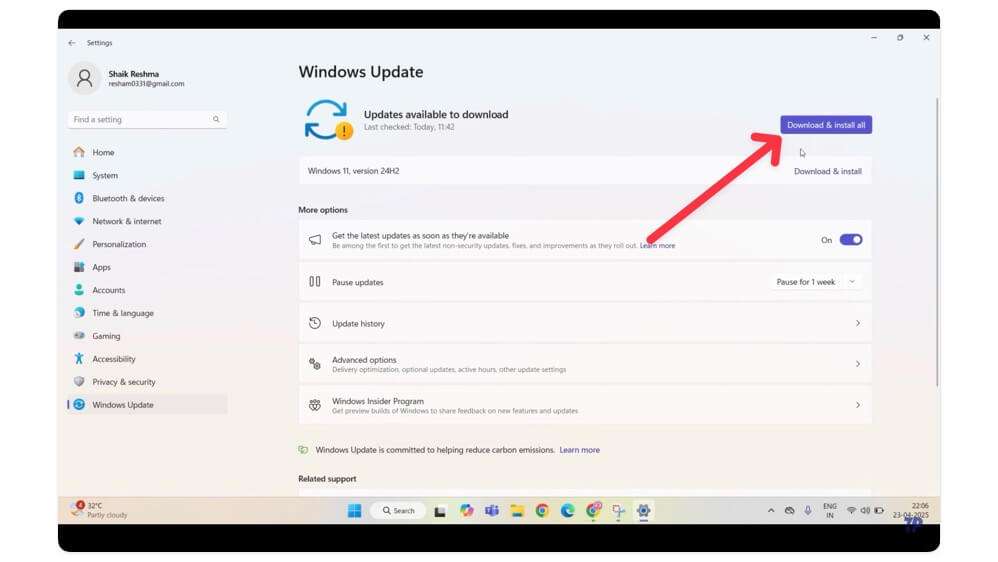Click the megaphone icon for latest updates
998x562 pixels.
click(315, 240)
